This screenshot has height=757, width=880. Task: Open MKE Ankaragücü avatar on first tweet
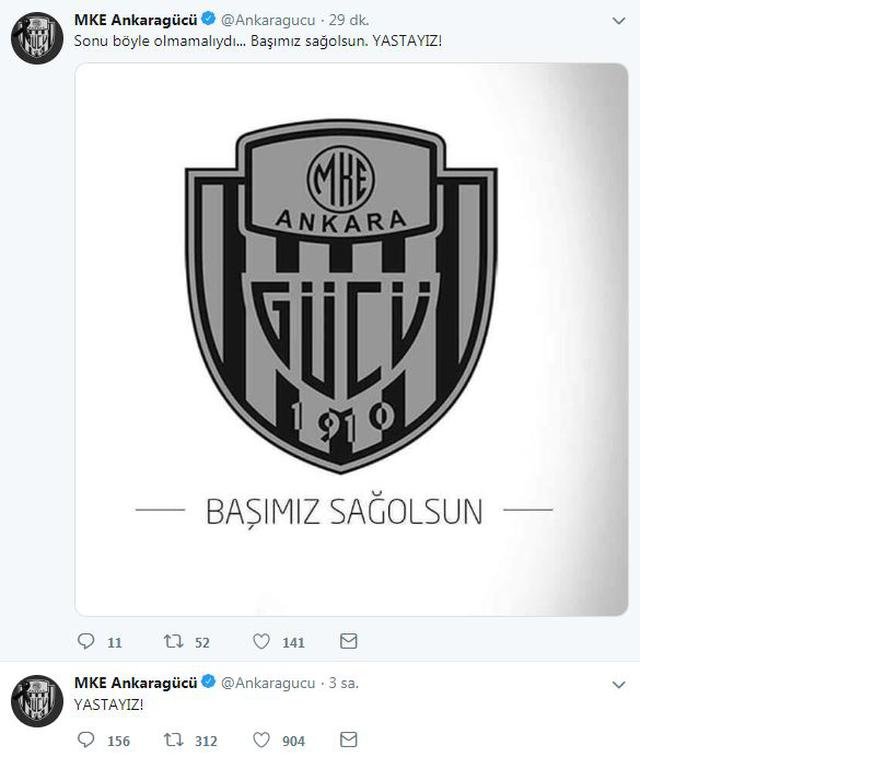[x=37, y=38]
